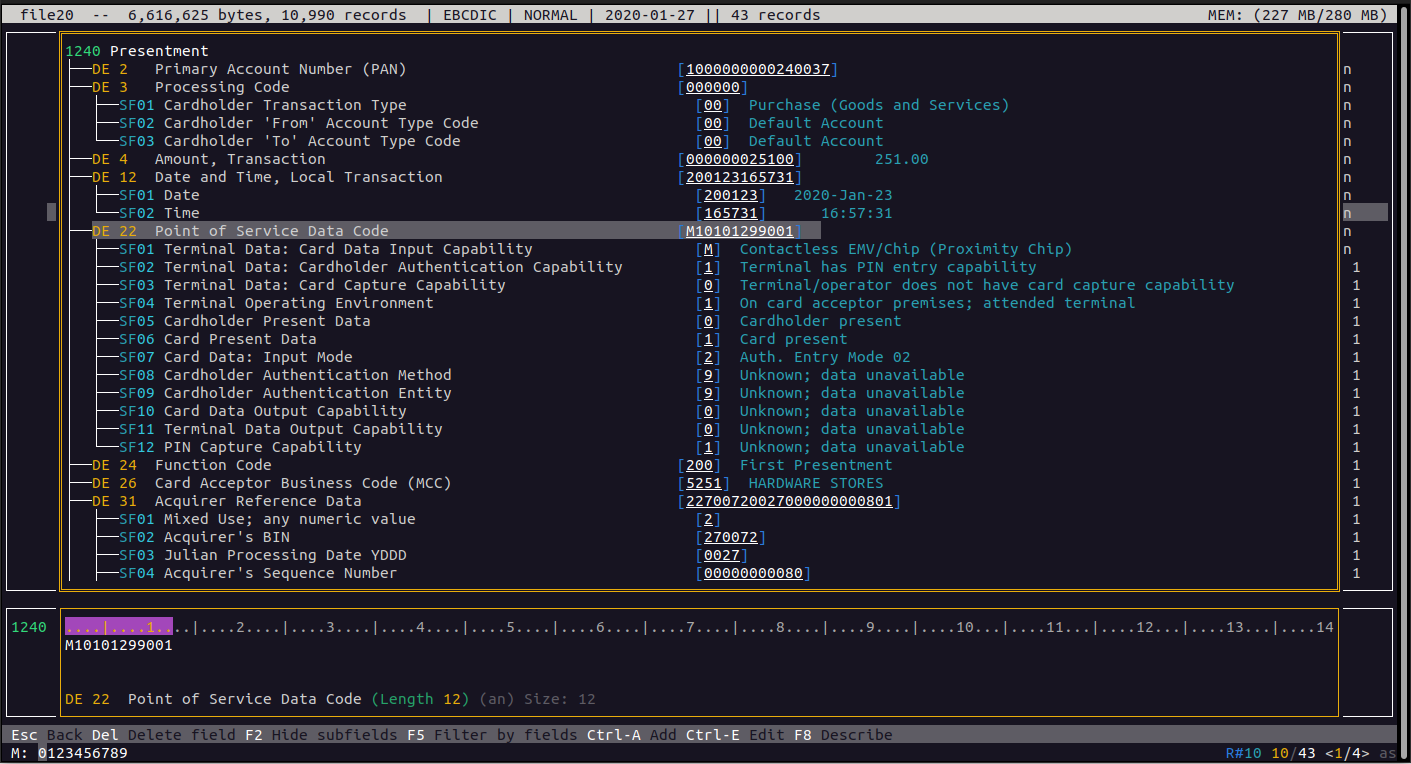1411x764 pixels.
Task: Open F5 Filter by fields
Action: pyautogui.click(x=492, y=735)
